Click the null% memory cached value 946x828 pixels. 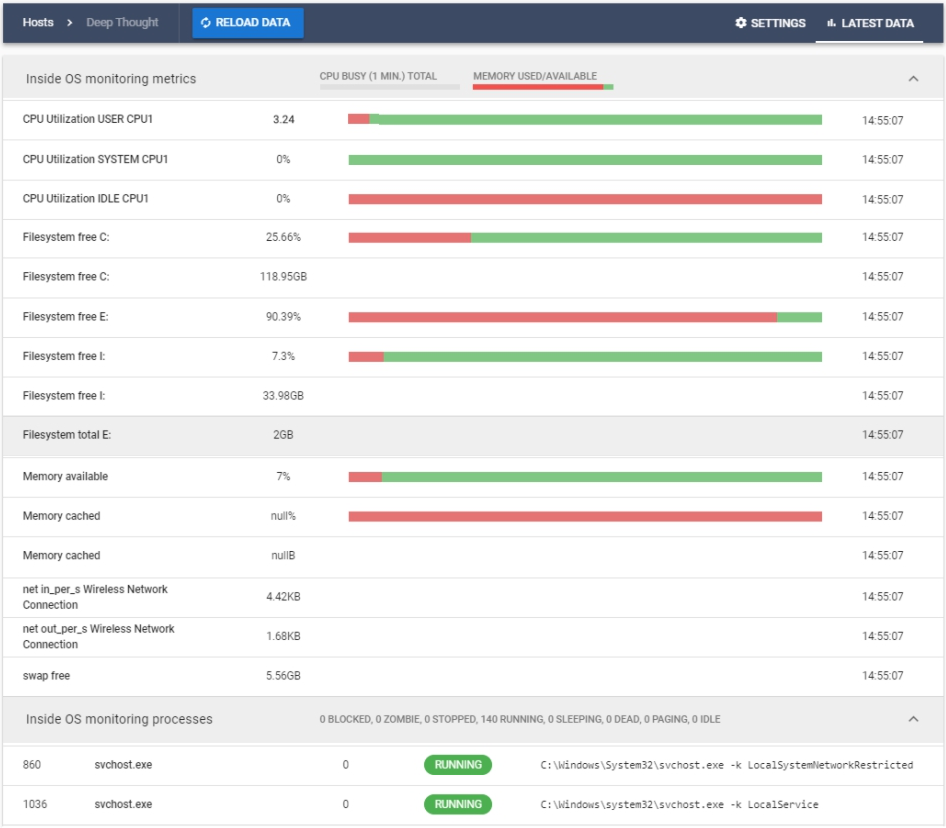click(x=283, y=516)
